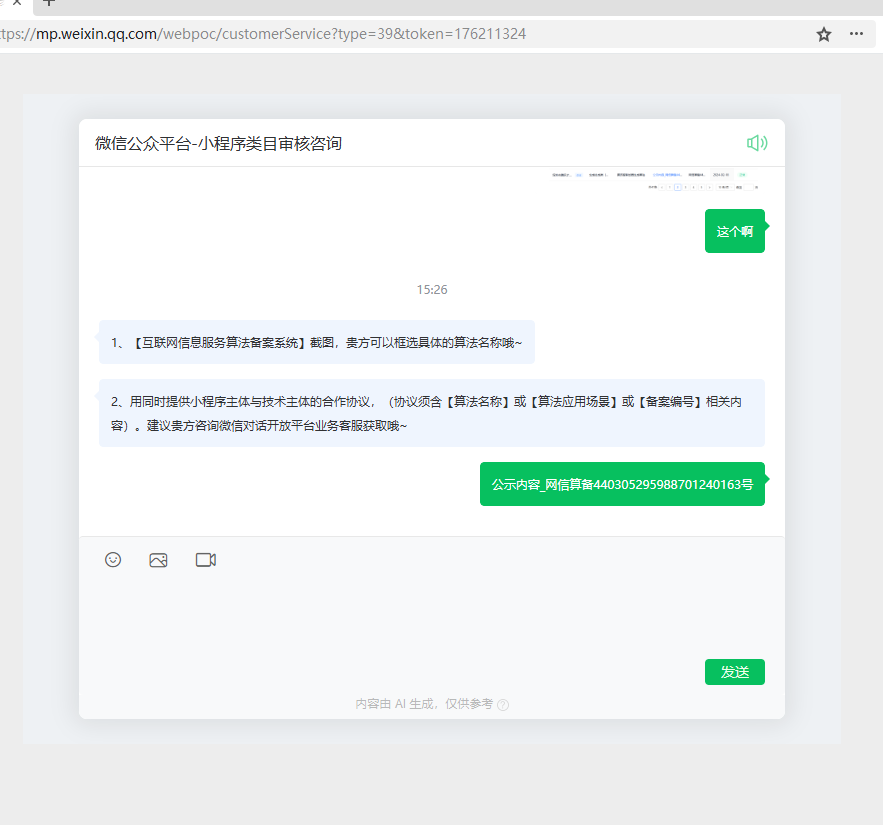Open a new browser tab with plus
This screenshot has height=825, width=883.
[49, 3]
